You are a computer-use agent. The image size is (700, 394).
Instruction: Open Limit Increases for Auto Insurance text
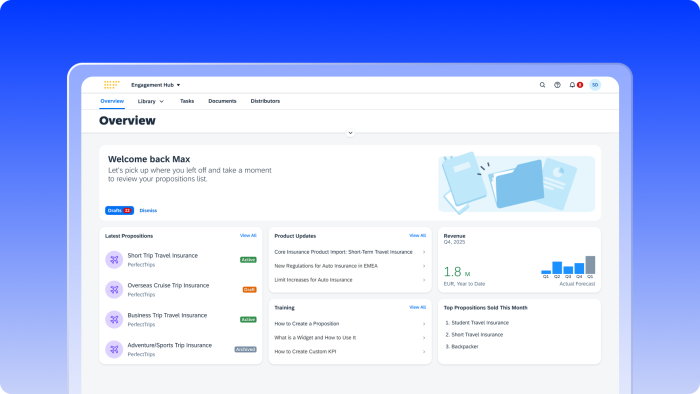pyautogui.click(x=313, y=280)
